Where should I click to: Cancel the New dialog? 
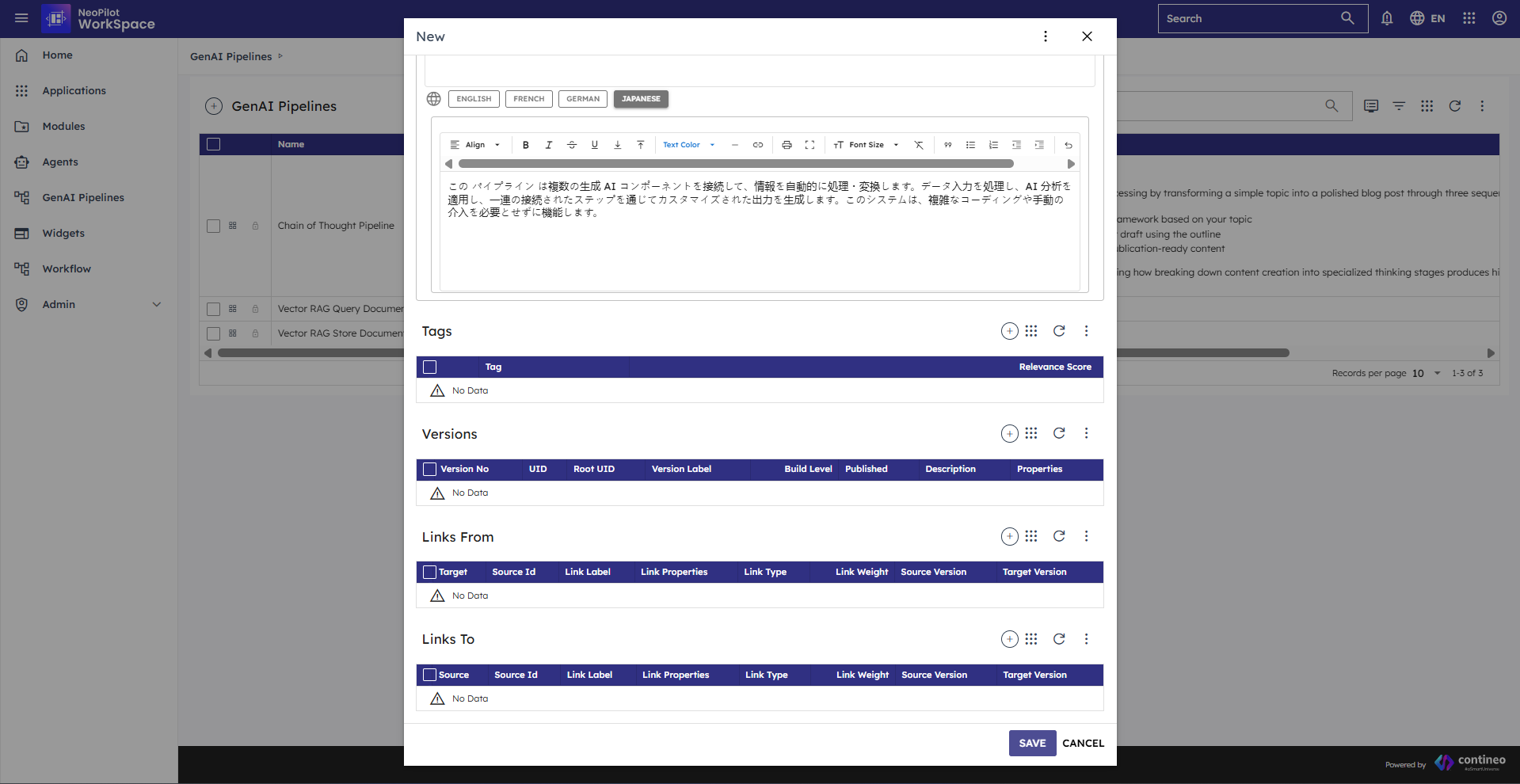click(x=1082, y=743)
